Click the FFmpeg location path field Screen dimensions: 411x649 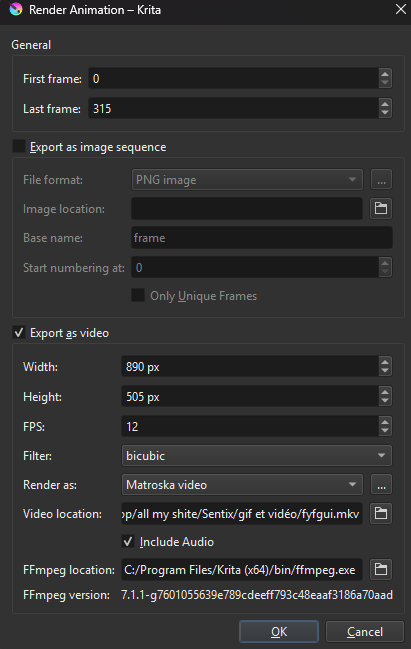(x=242, y=570)
